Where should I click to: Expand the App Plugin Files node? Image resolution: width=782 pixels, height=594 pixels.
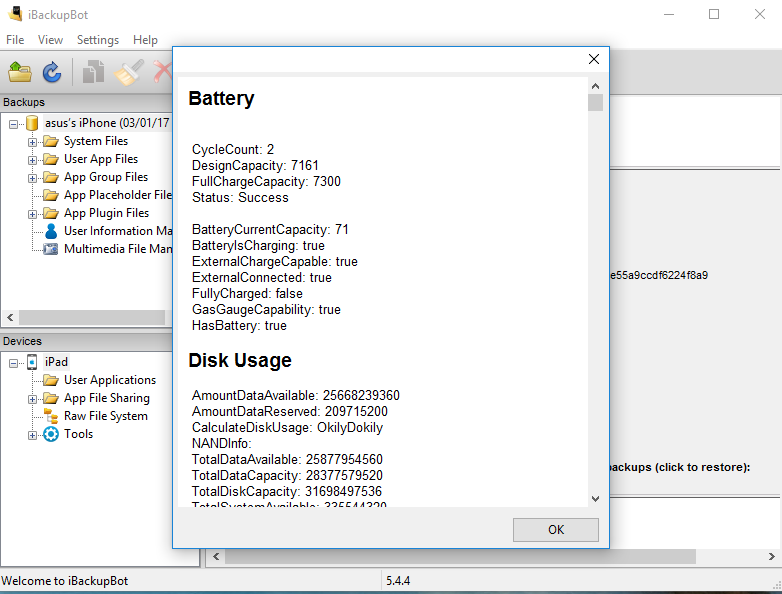32,214
